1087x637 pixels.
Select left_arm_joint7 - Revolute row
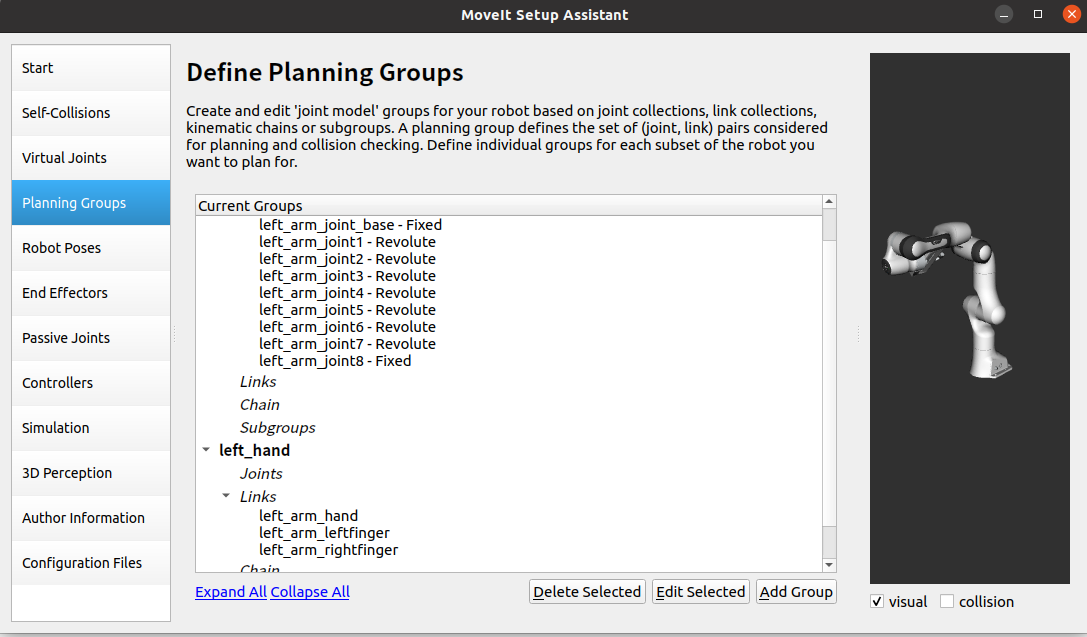coord(347,344)
